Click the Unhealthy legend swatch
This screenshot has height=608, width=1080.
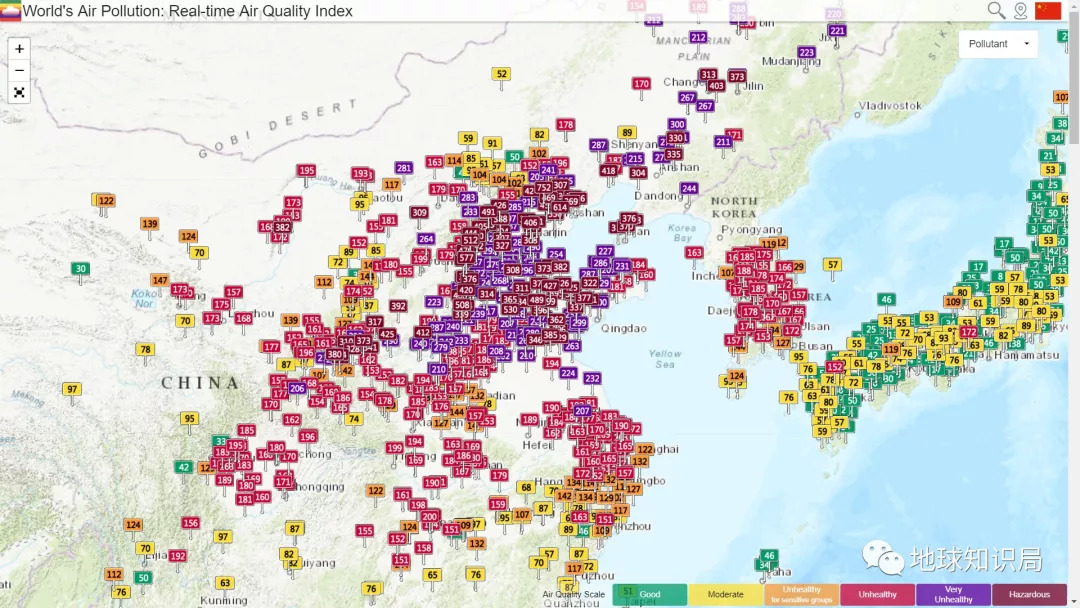click(x=878, y=594)
